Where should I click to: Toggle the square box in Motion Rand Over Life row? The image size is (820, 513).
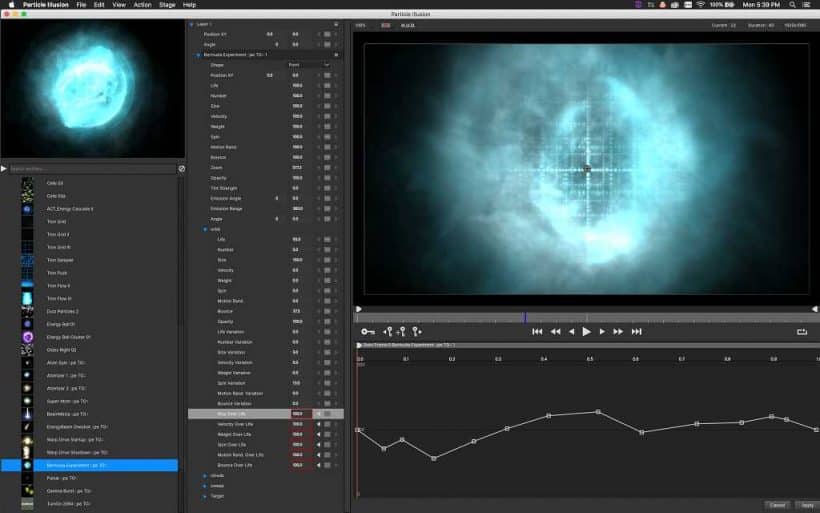[x=327, y=454]
